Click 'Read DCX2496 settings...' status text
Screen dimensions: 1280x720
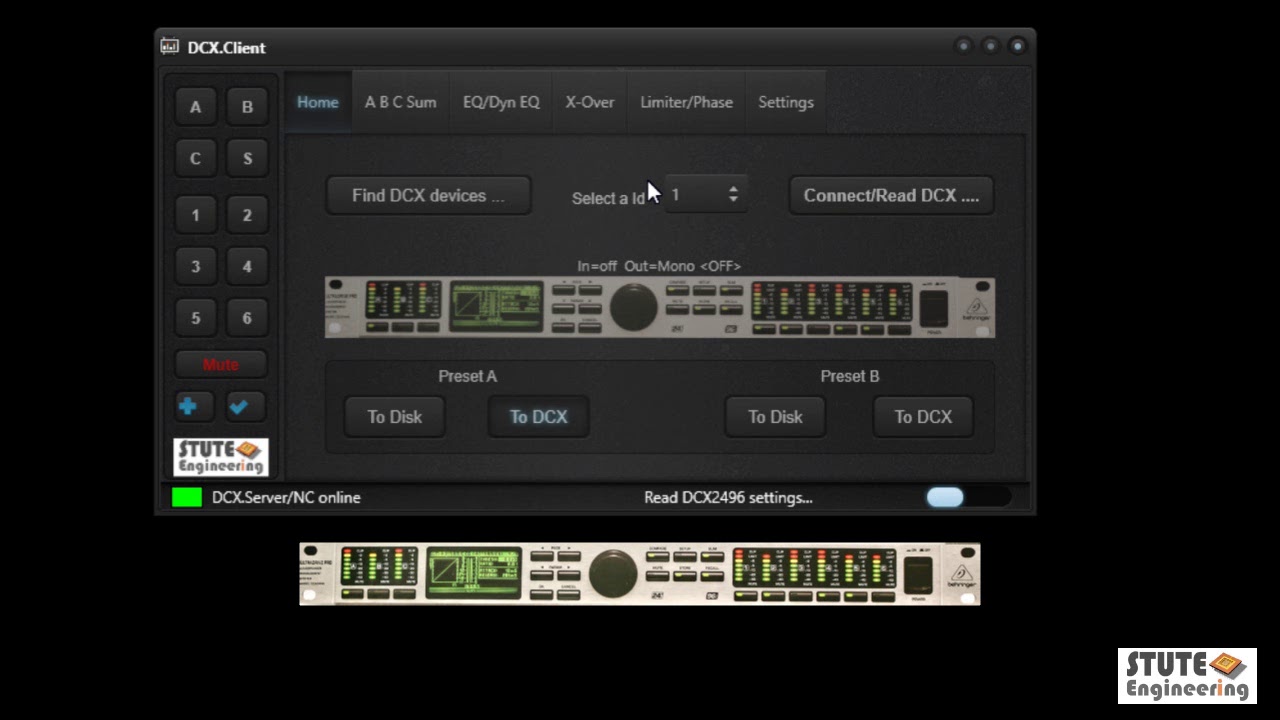click(x=728, y=497)
